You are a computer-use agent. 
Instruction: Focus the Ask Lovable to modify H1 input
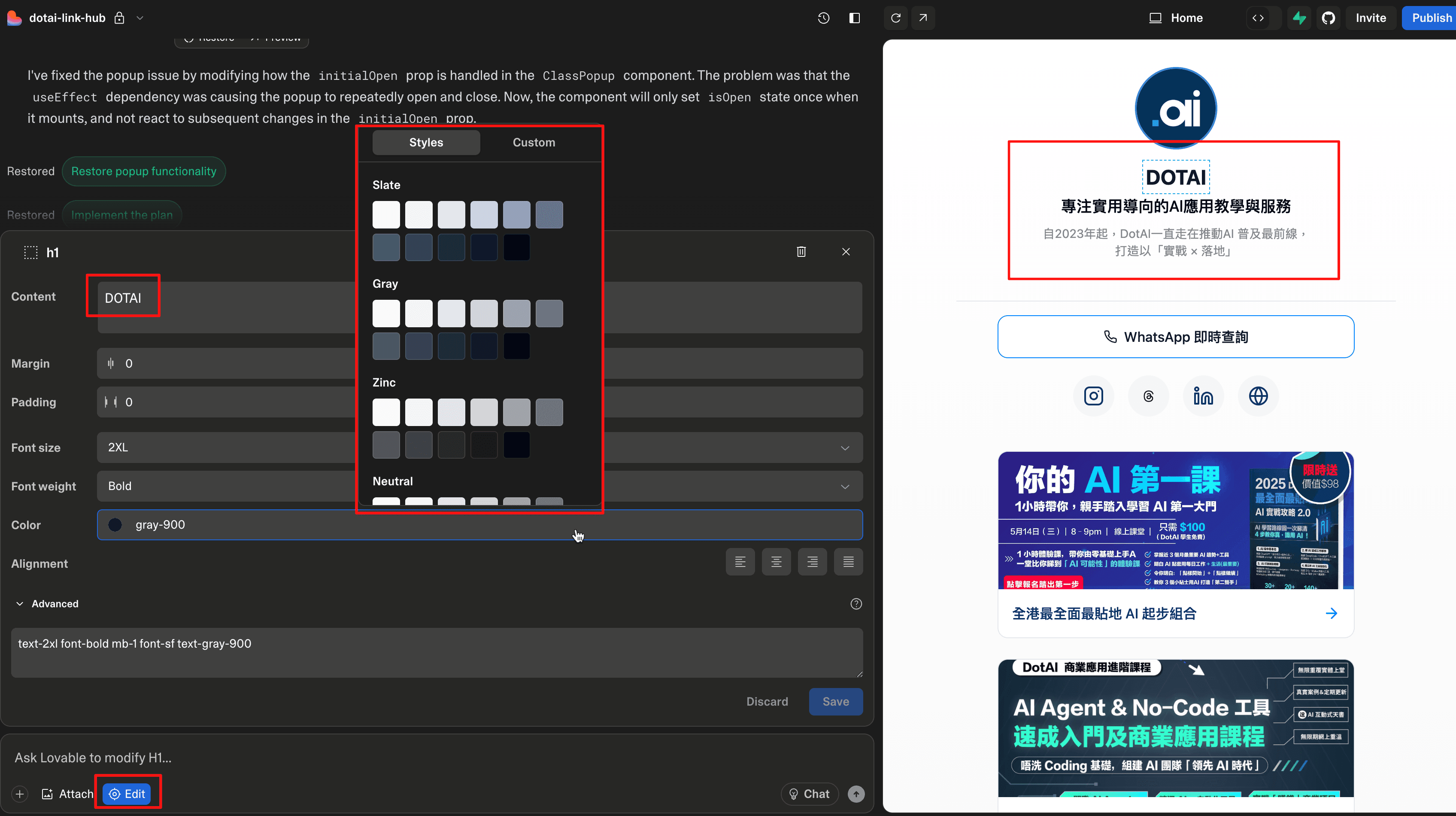[x=437, y=758]
